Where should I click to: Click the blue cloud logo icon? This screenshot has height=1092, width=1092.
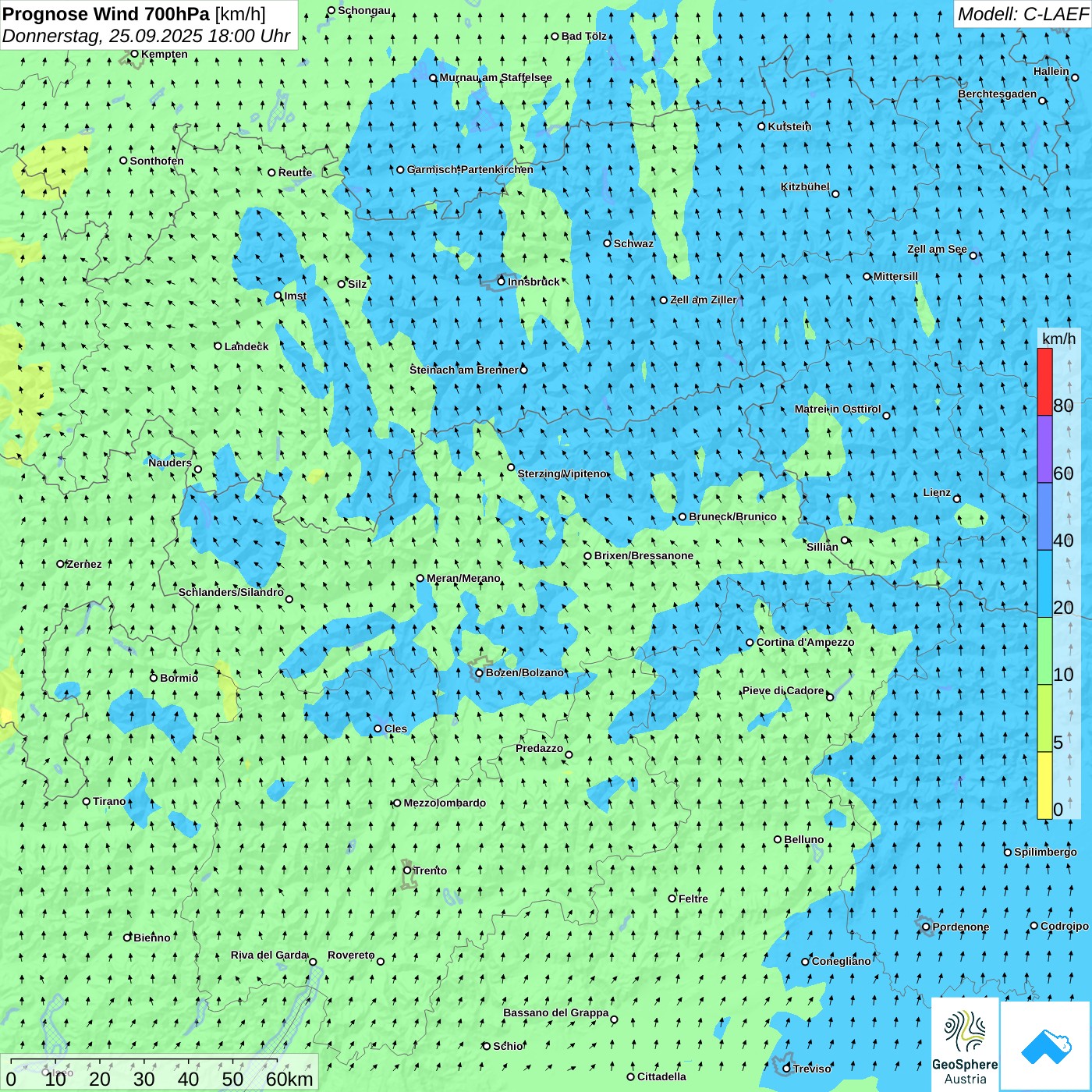[1045, 1045]
